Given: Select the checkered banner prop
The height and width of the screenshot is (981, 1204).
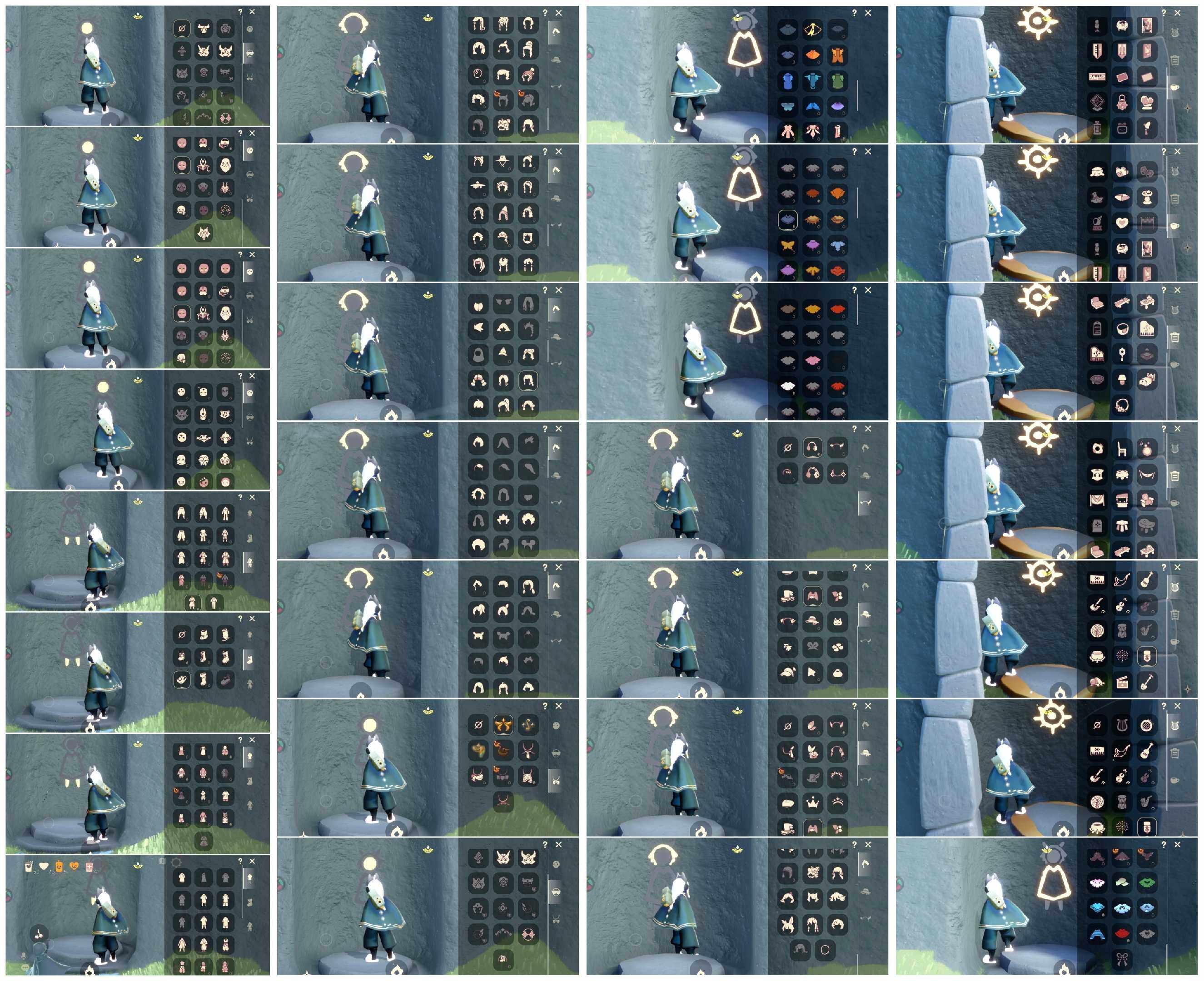Looking at the screenshot, I should coord(1147,223).
